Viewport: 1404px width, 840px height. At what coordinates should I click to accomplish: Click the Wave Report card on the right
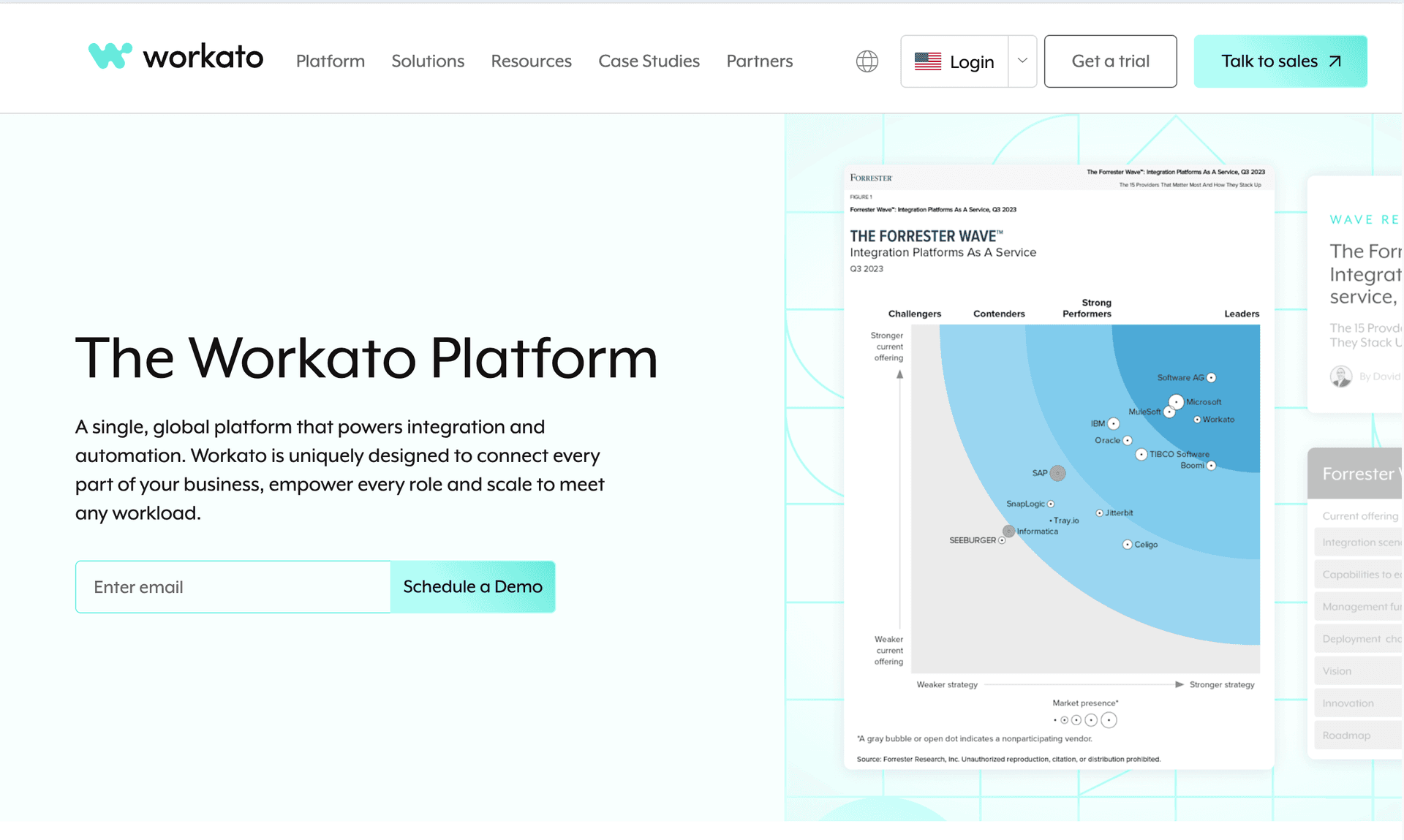[1356, 295]
